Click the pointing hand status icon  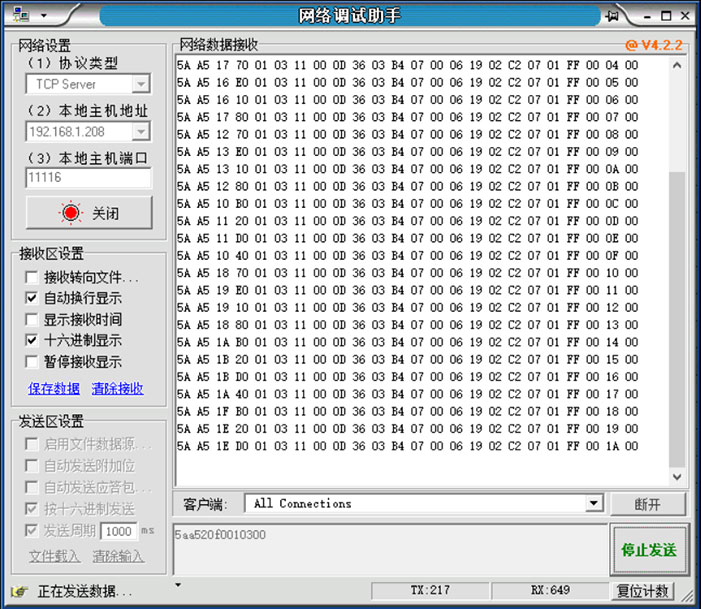pyautogui.click(x=20, y=591)
